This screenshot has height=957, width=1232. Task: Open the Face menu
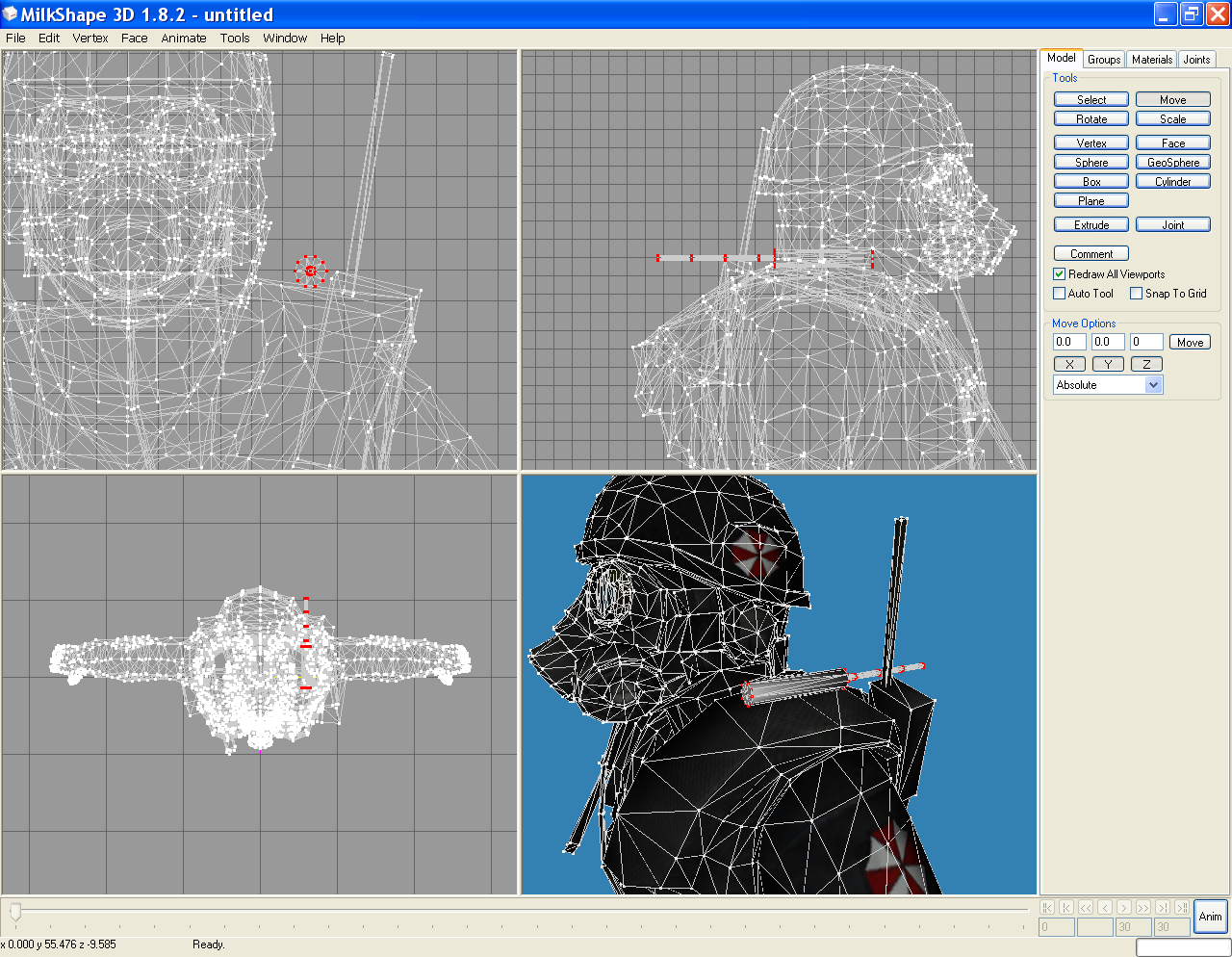tap(135, 39)
